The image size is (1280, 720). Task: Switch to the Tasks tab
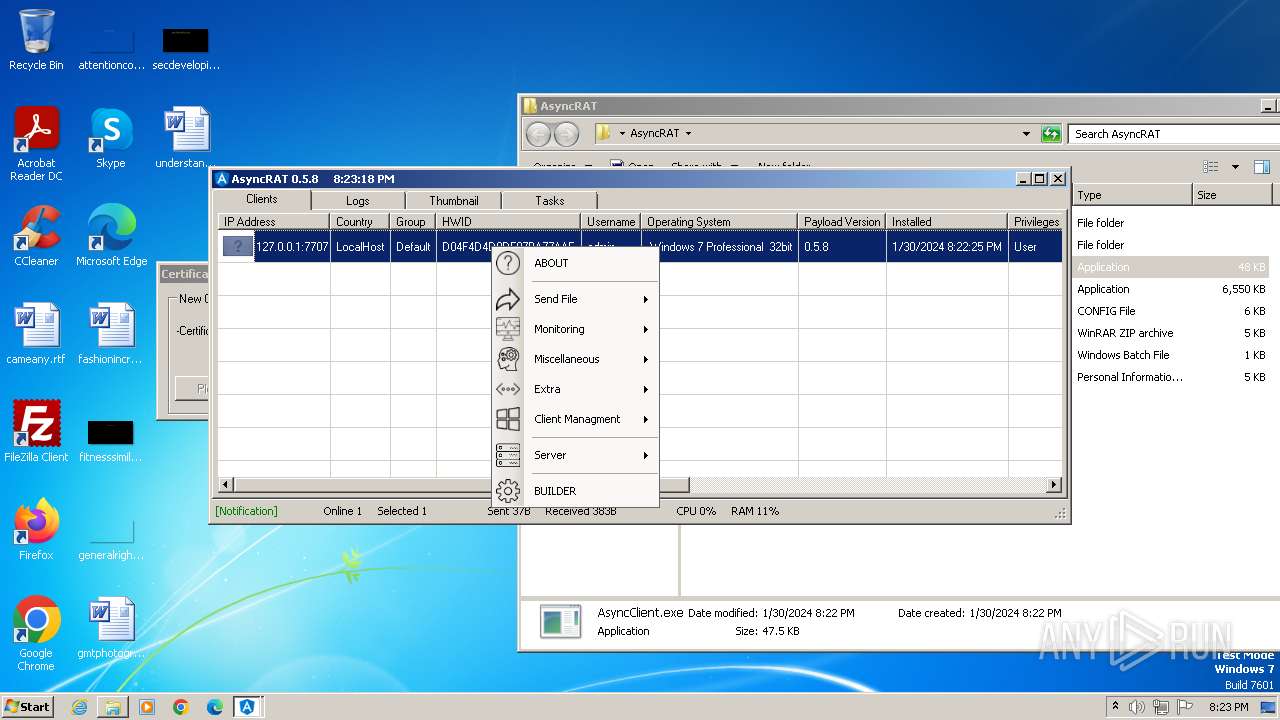tap(549, 201)
